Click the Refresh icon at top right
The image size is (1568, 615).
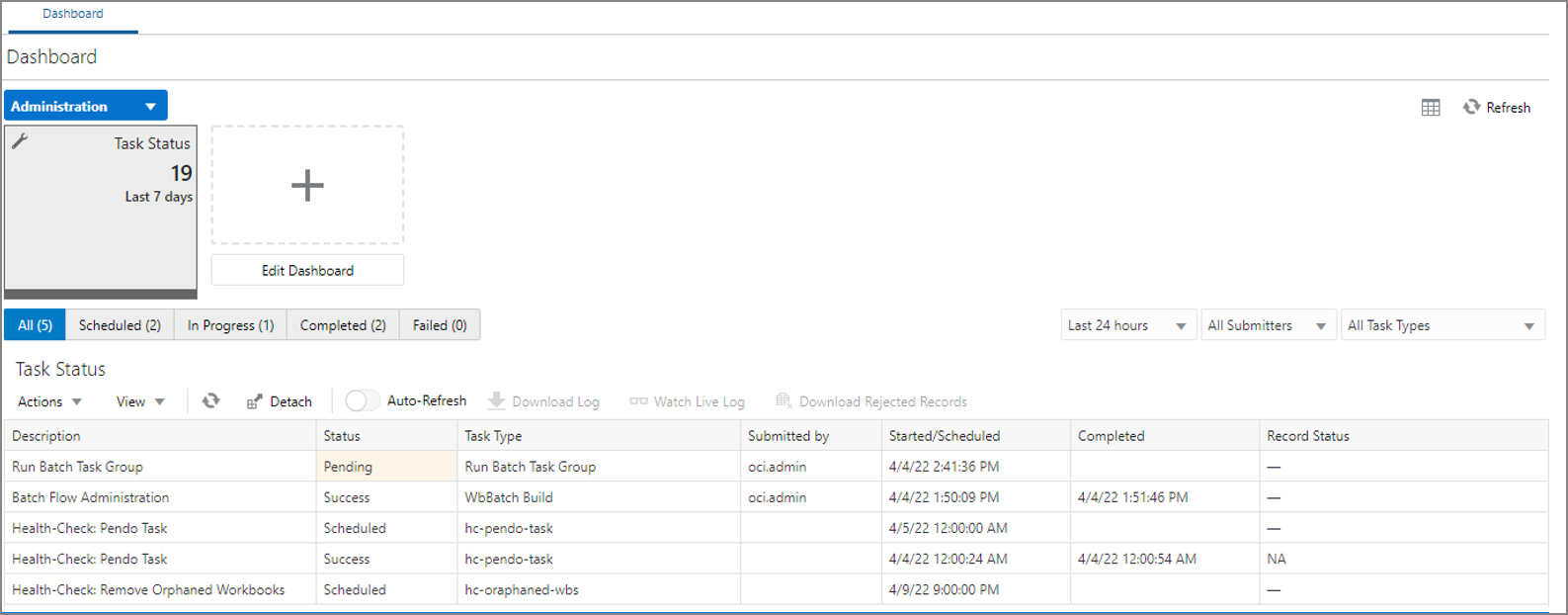(x=1471, y=107)
